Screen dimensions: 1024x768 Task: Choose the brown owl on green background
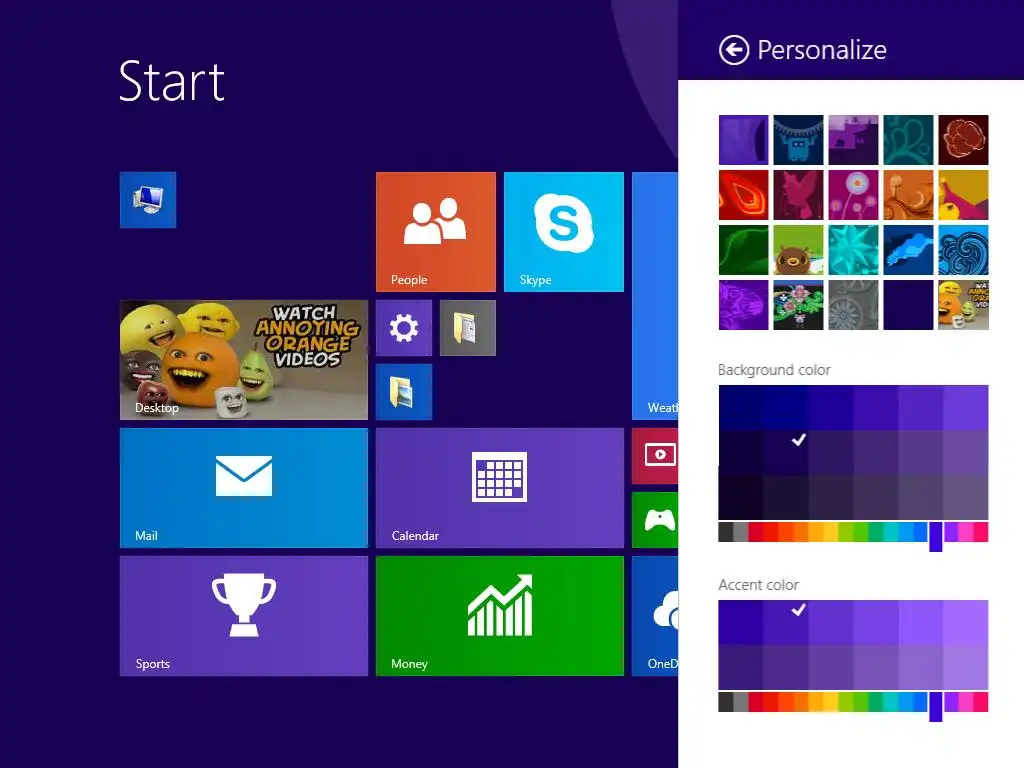pos(798,249)
